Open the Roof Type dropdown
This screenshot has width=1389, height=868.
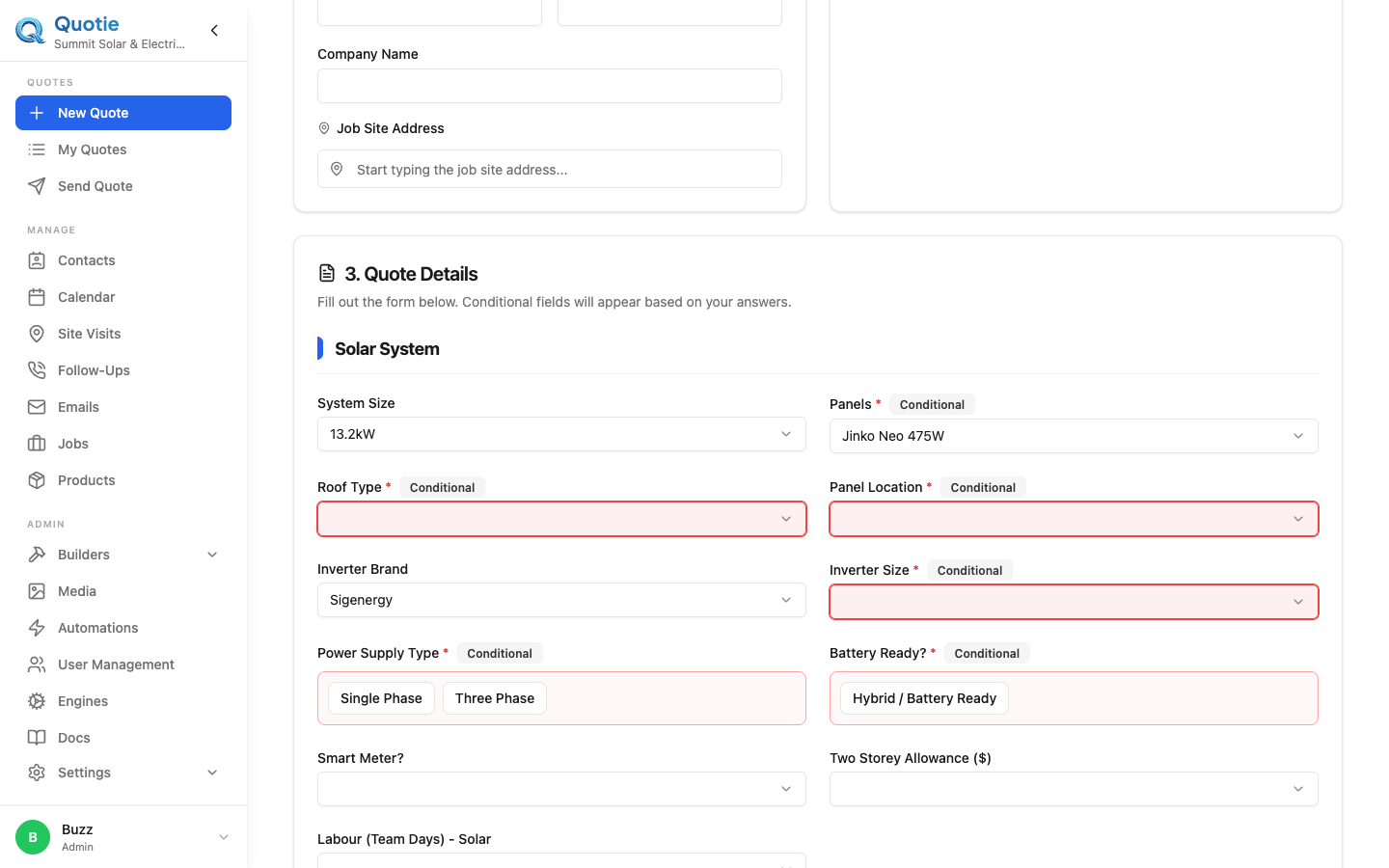[x=561, y=519]
